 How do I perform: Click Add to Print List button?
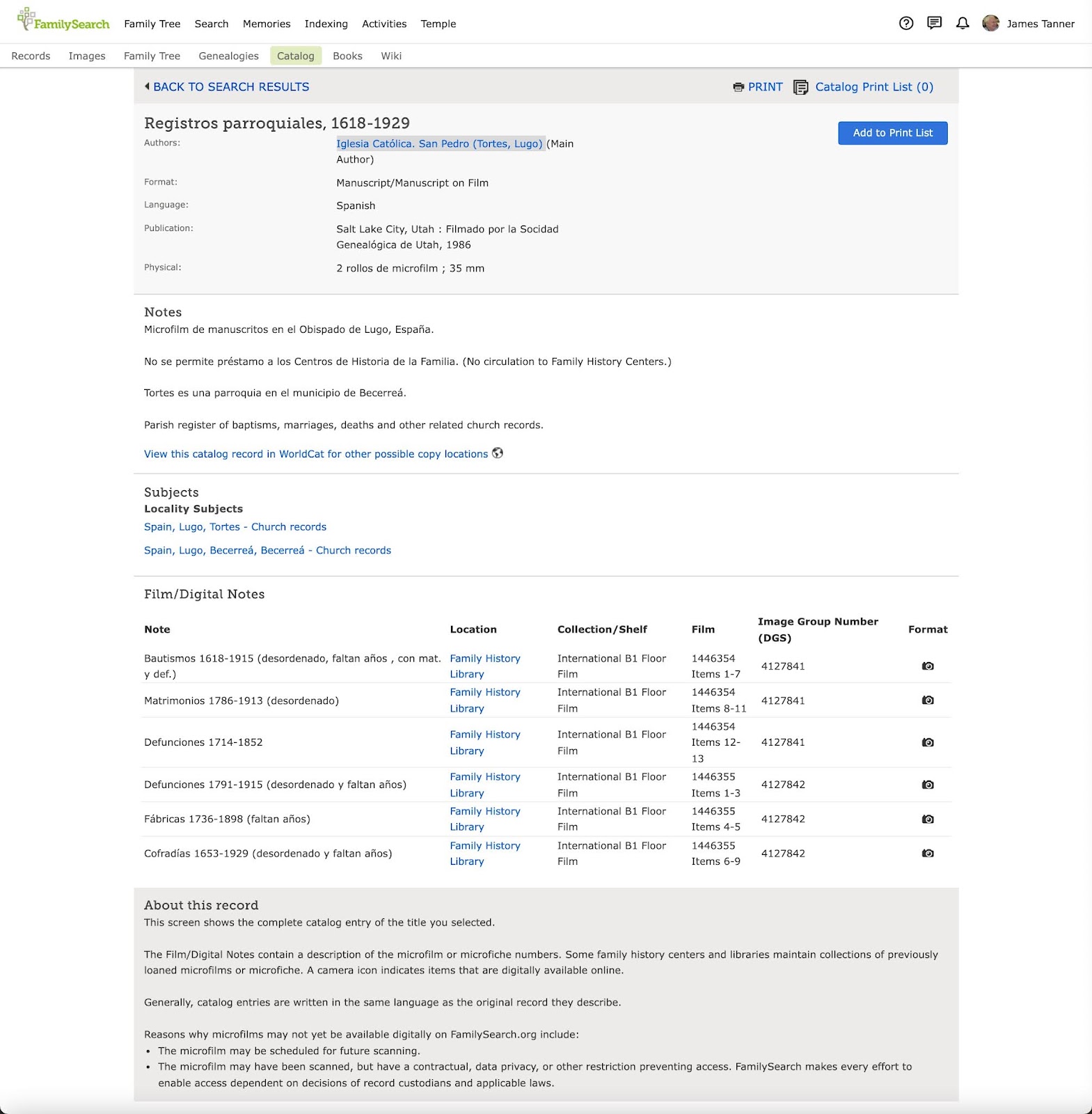coord(893,133)
